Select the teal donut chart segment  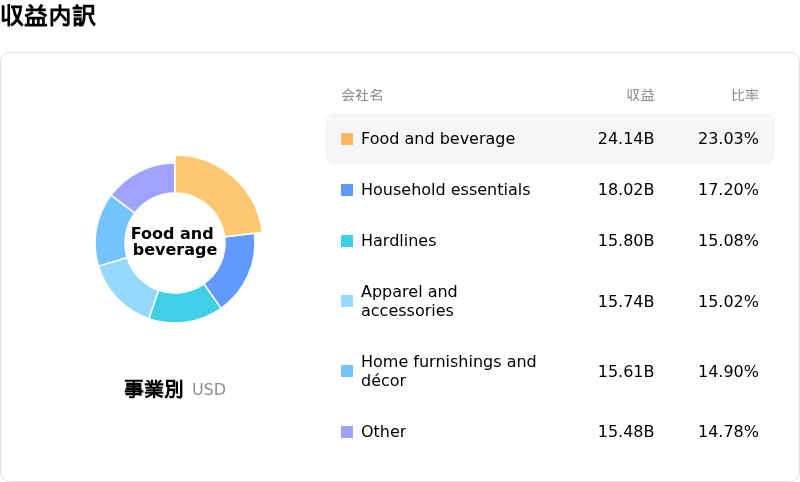click(x=184, y=305)
